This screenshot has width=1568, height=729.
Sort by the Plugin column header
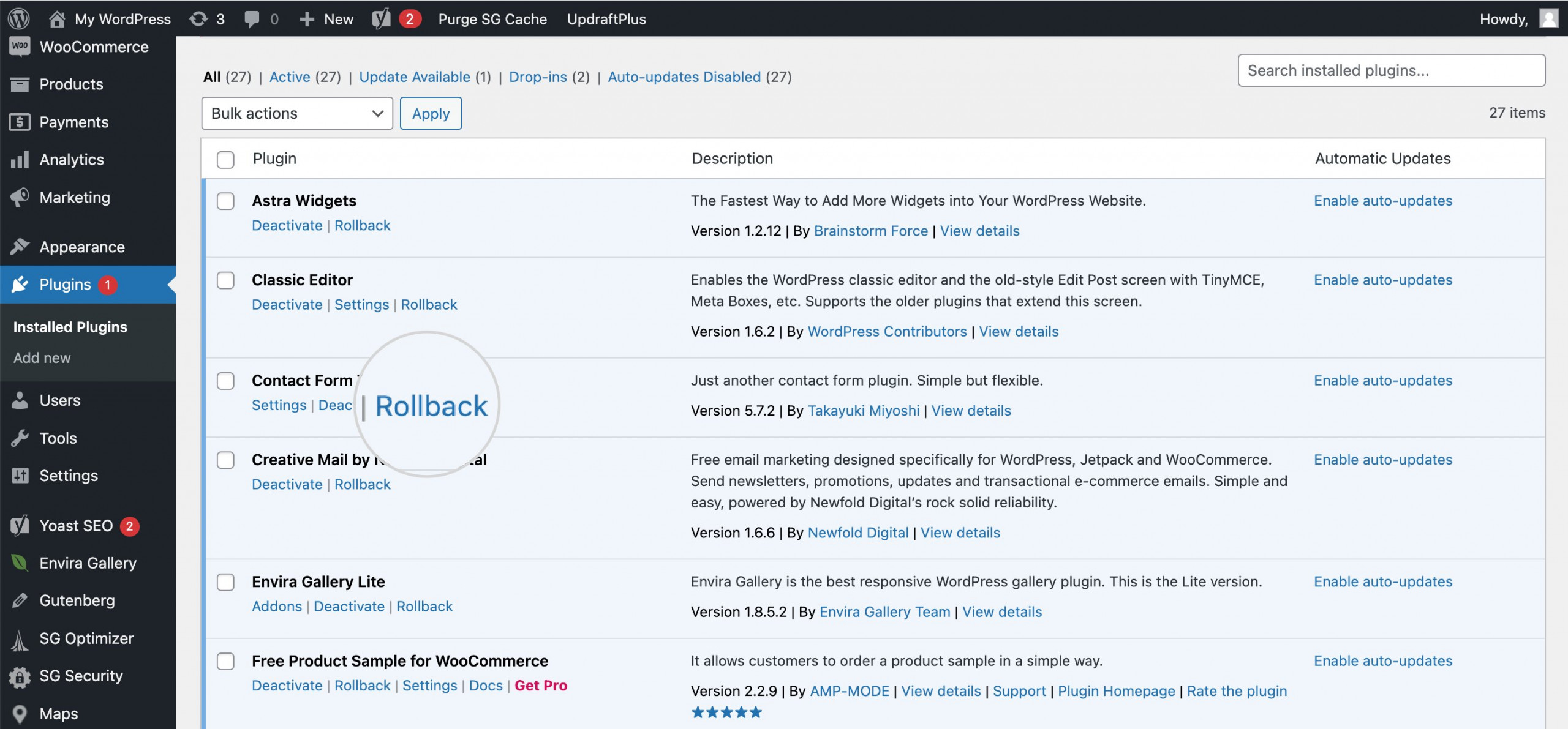coord(274,159)
